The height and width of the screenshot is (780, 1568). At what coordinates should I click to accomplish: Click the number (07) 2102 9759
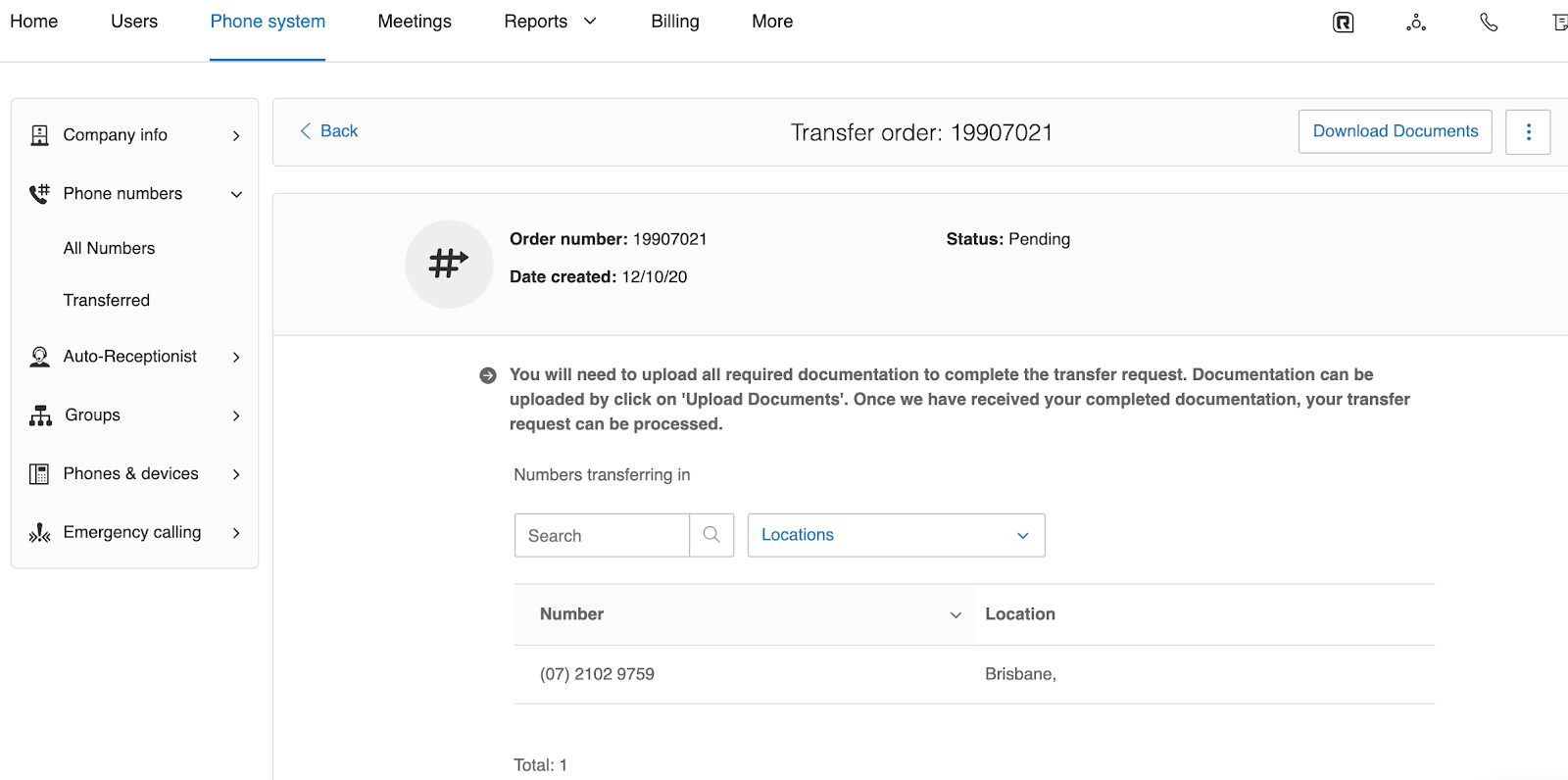(597, 674)
